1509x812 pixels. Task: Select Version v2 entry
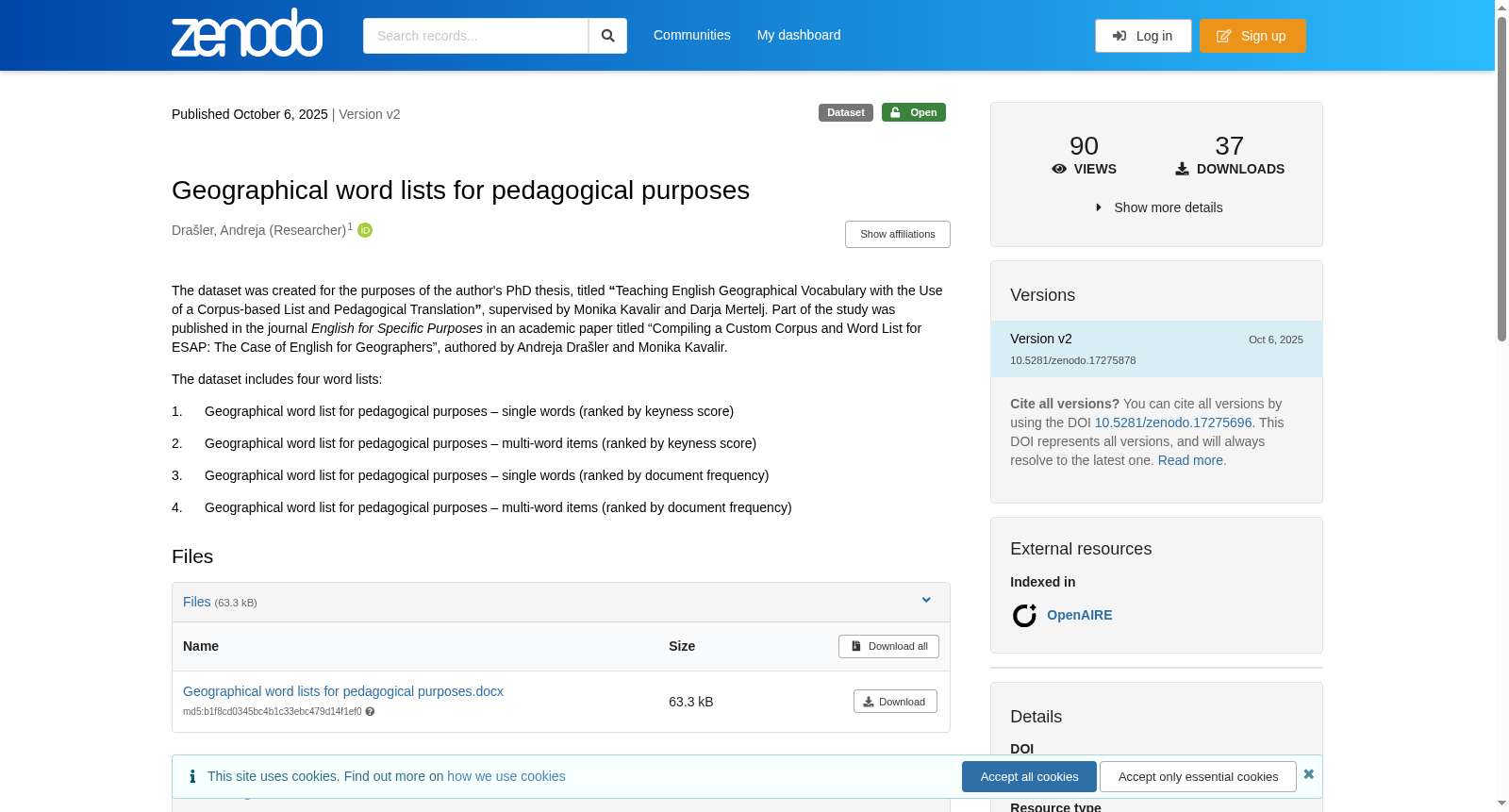(1156, 349)
